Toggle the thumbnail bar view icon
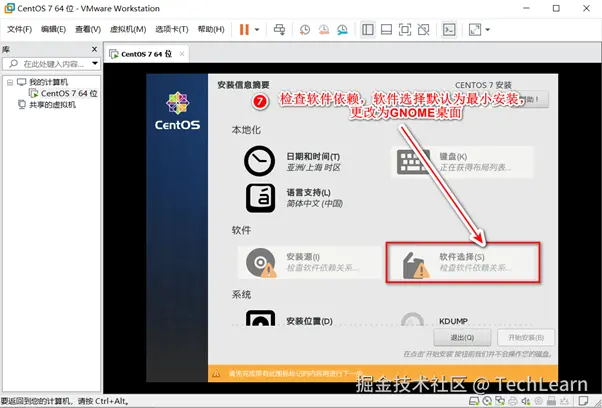Screen dimensions: 602x408 pos(386,30)
